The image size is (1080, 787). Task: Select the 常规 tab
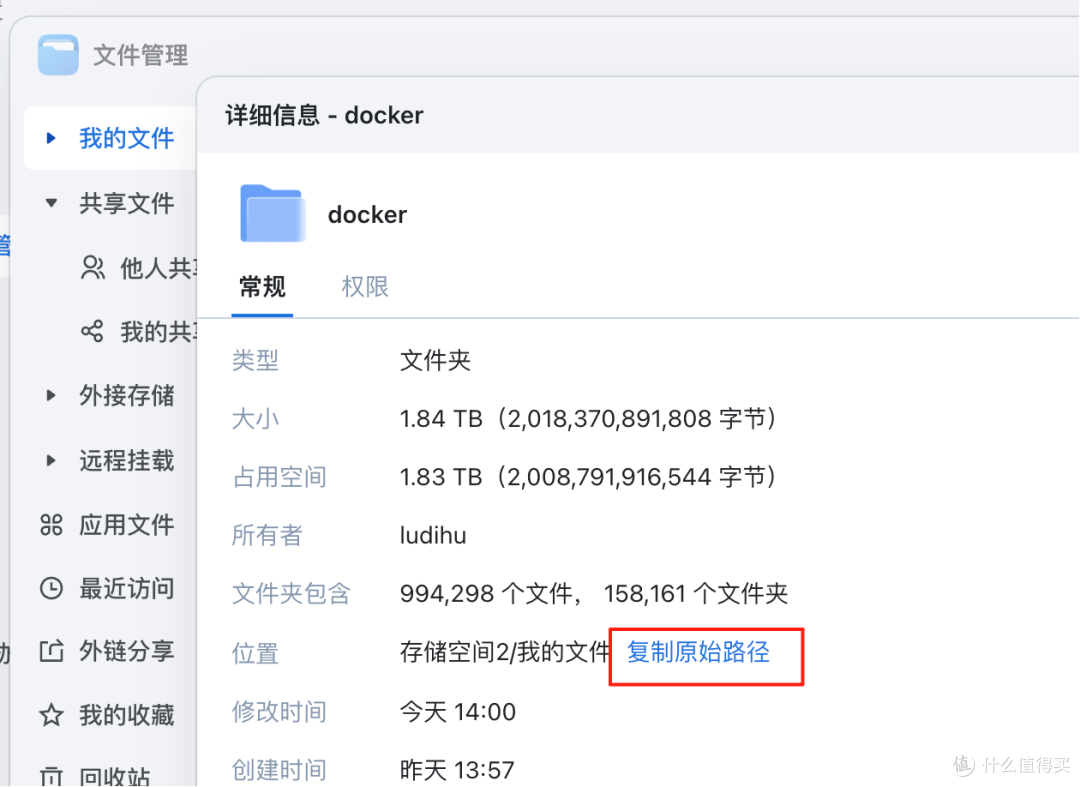click(x=261, y=287)
